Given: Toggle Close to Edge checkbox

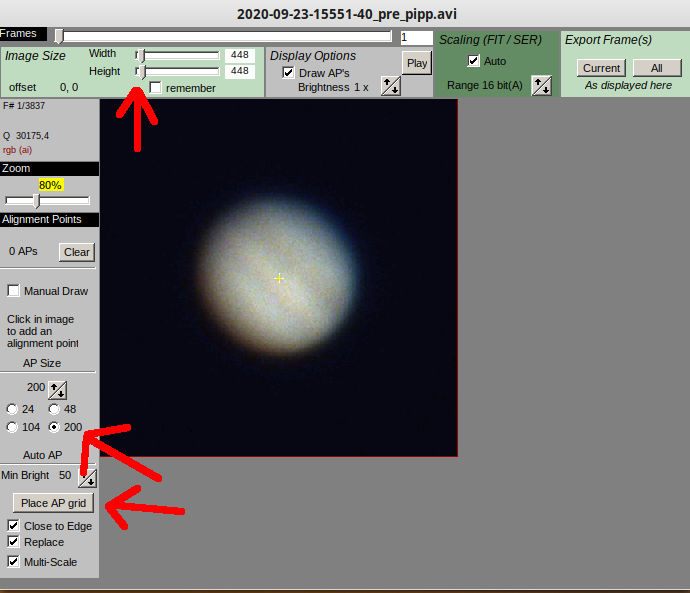Looking at the screenshot, I should point(14,526).
